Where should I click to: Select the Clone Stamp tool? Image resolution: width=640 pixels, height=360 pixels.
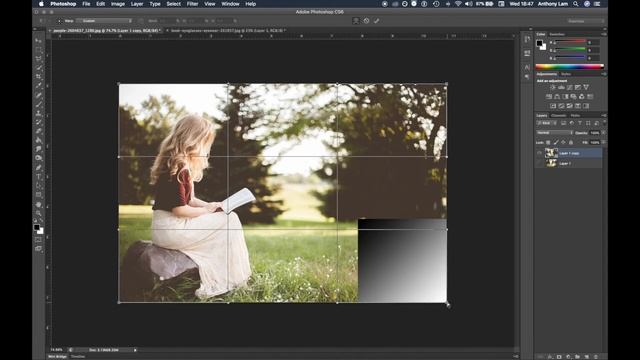pos(38,113)
